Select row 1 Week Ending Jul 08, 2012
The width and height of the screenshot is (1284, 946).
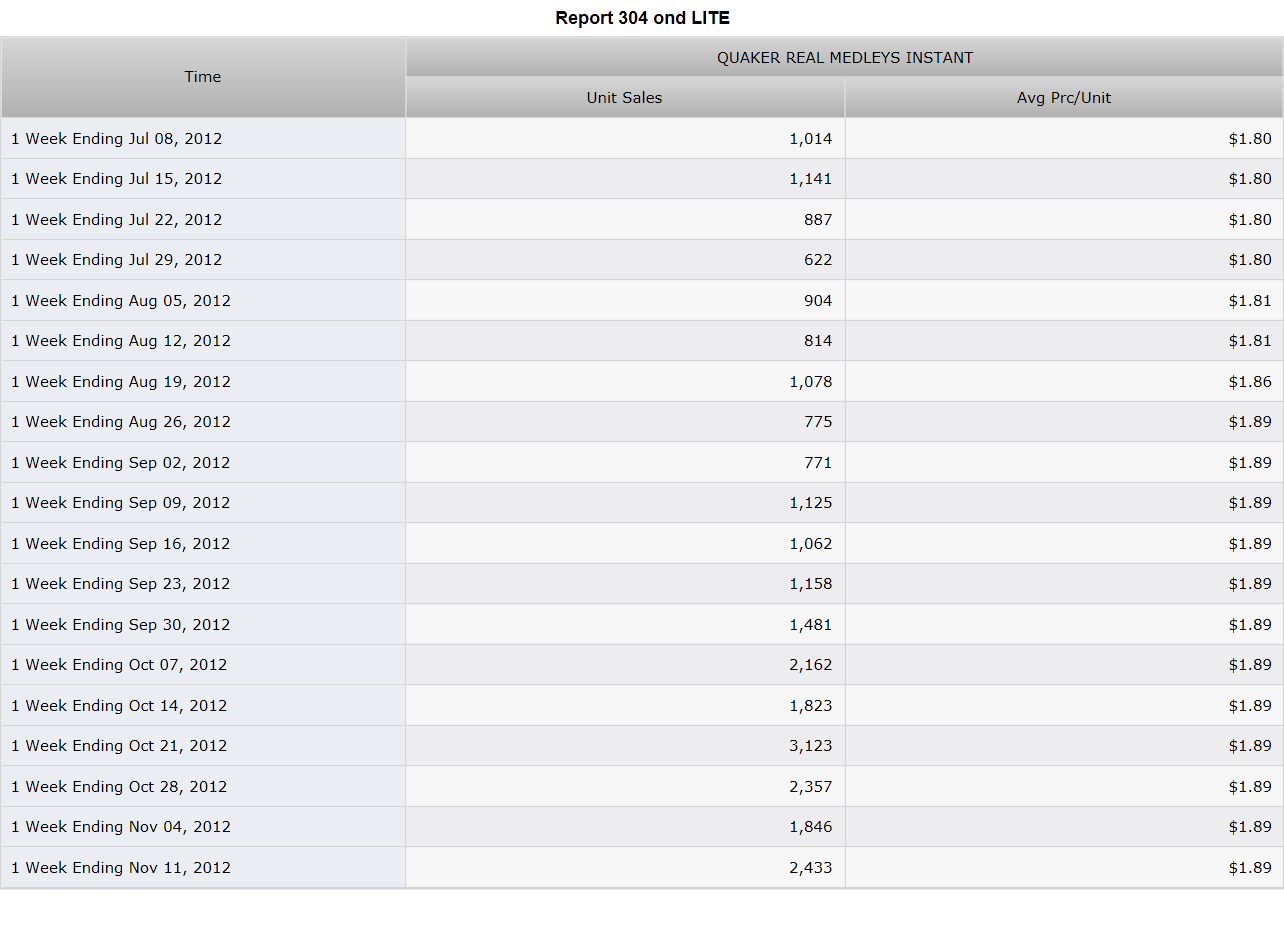click(x=642, y=139)
